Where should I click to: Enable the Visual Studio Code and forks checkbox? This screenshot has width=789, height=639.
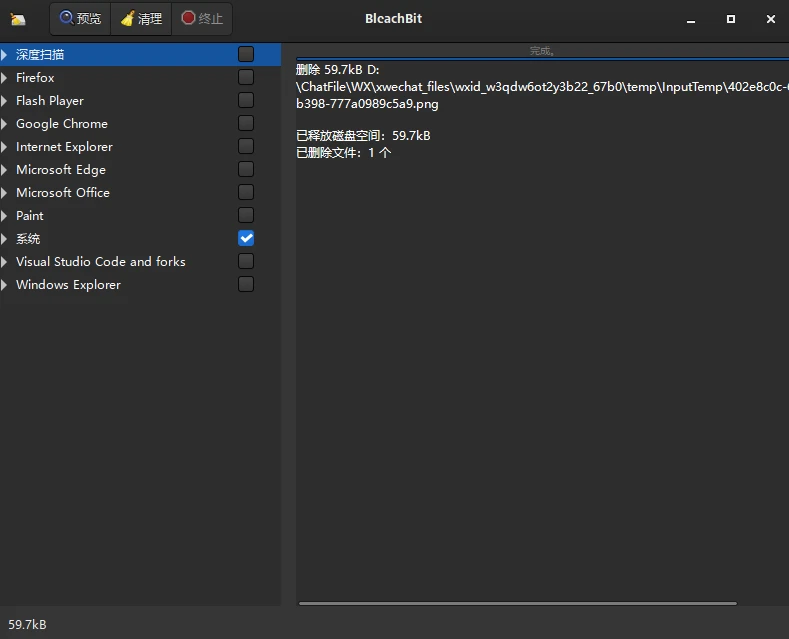coord(246,261)
